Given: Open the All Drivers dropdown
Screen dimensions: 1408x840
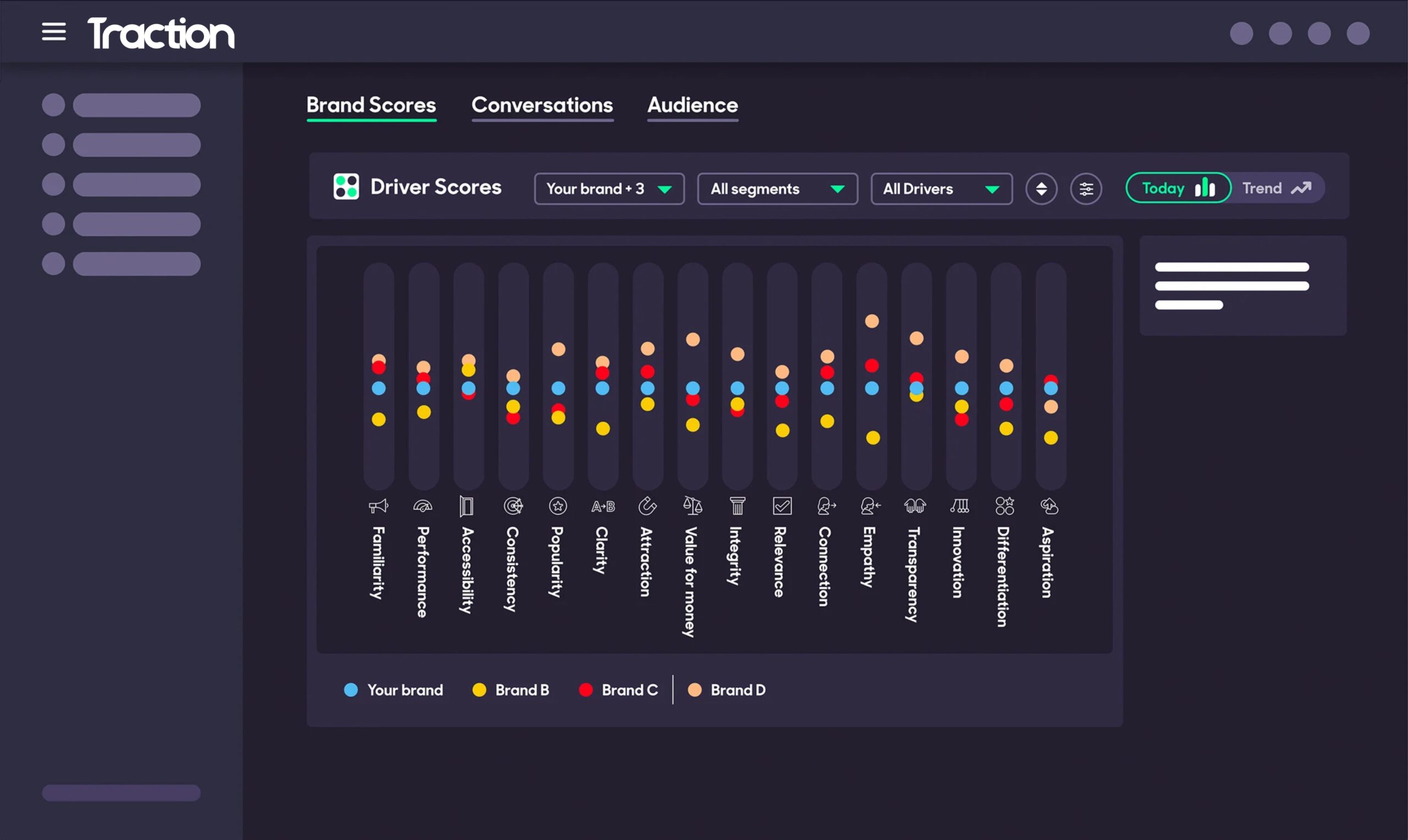Looking at the screenshot, I should [941, 189].
